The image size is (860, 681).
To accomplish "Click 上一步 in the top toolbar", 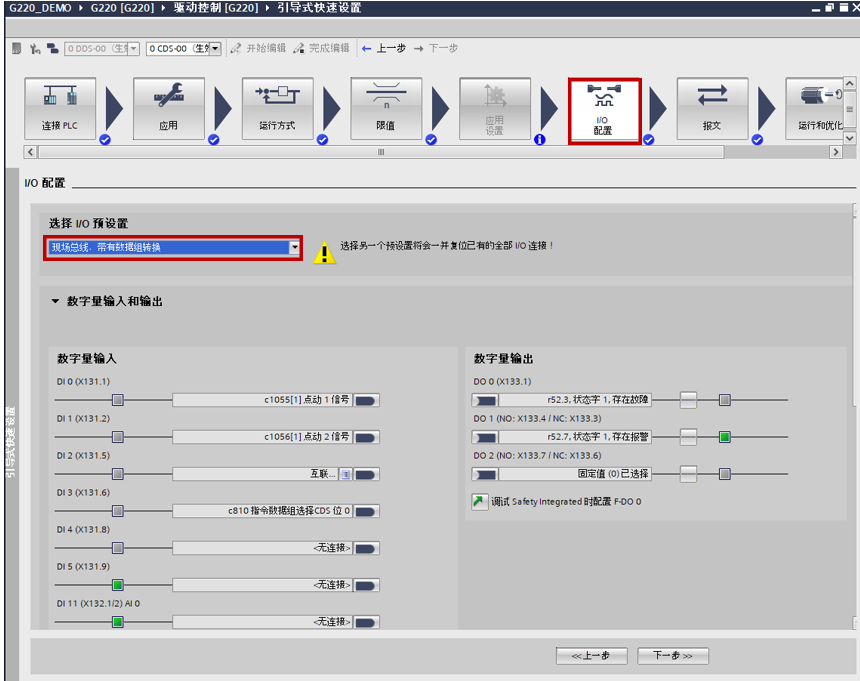I will pyautogui.click(x=383, y=48).
